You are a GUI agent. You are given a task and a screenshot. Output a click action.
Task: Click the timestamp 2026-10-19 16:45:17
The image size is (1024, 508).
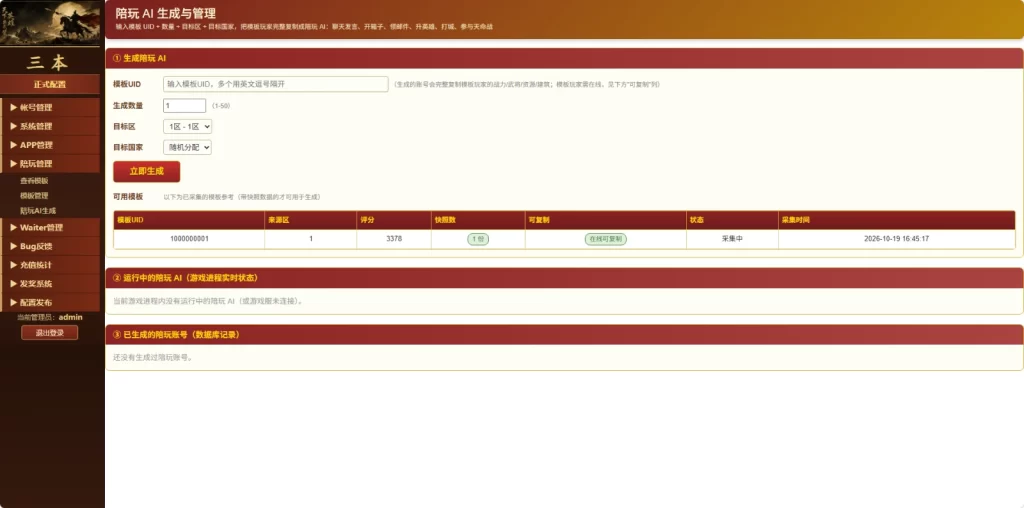pos(897,239)
